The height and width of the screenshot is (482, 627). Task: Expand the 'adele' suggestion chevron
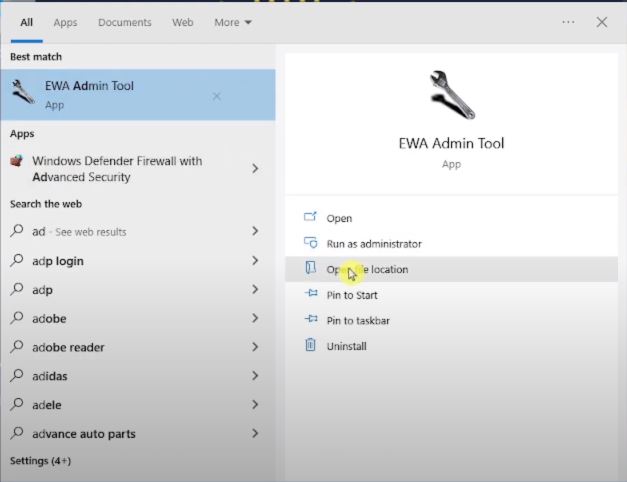[x=255, y=404]
